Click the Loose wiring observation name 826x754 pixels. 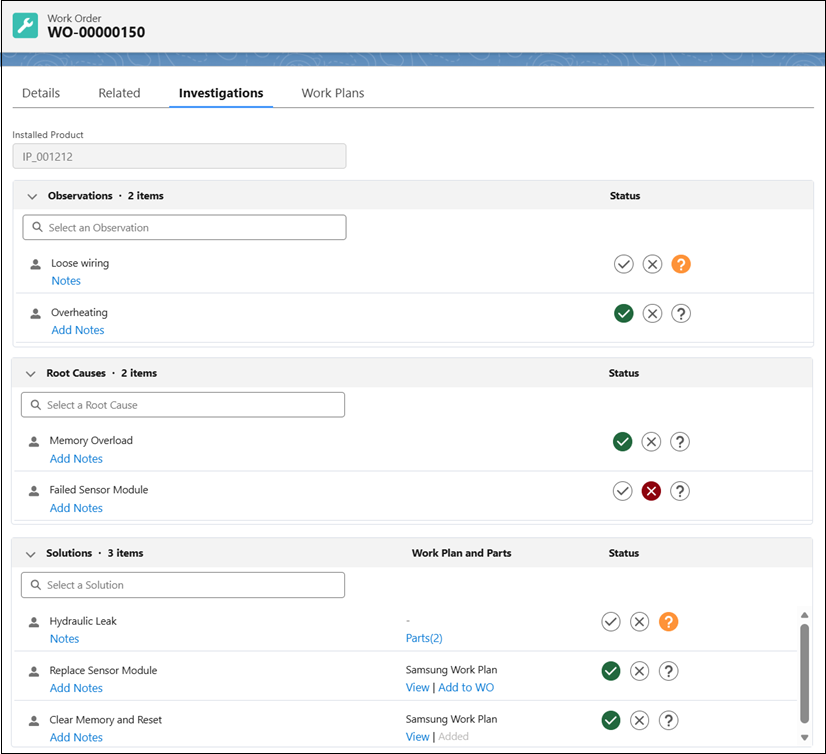(80, 263)
